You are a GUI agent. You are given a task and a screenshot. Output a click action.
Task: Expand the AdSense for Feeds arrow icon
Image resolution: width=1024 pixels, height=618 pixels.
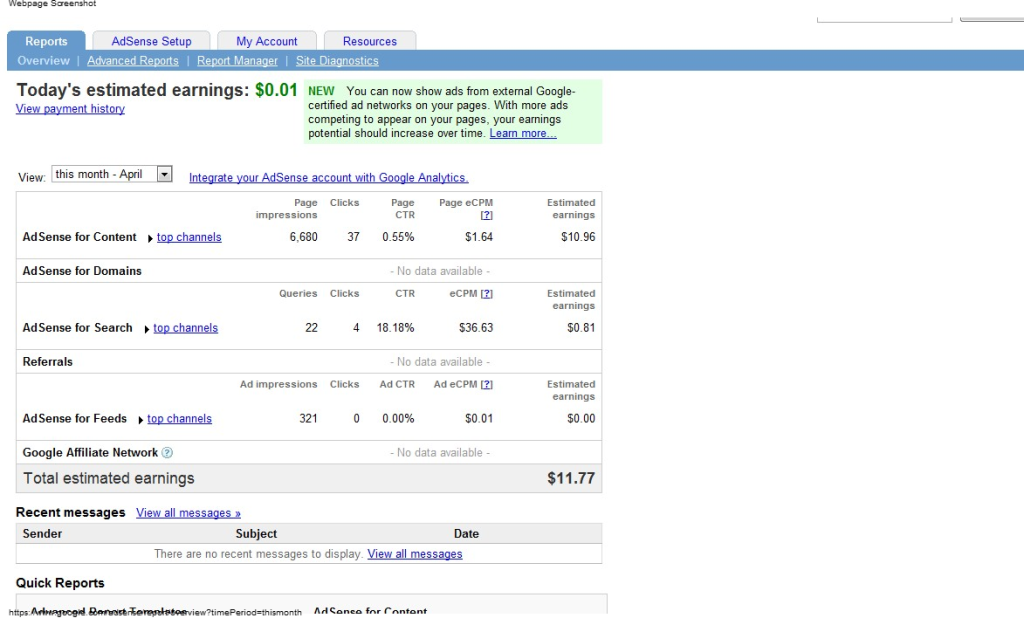(141, 420)
